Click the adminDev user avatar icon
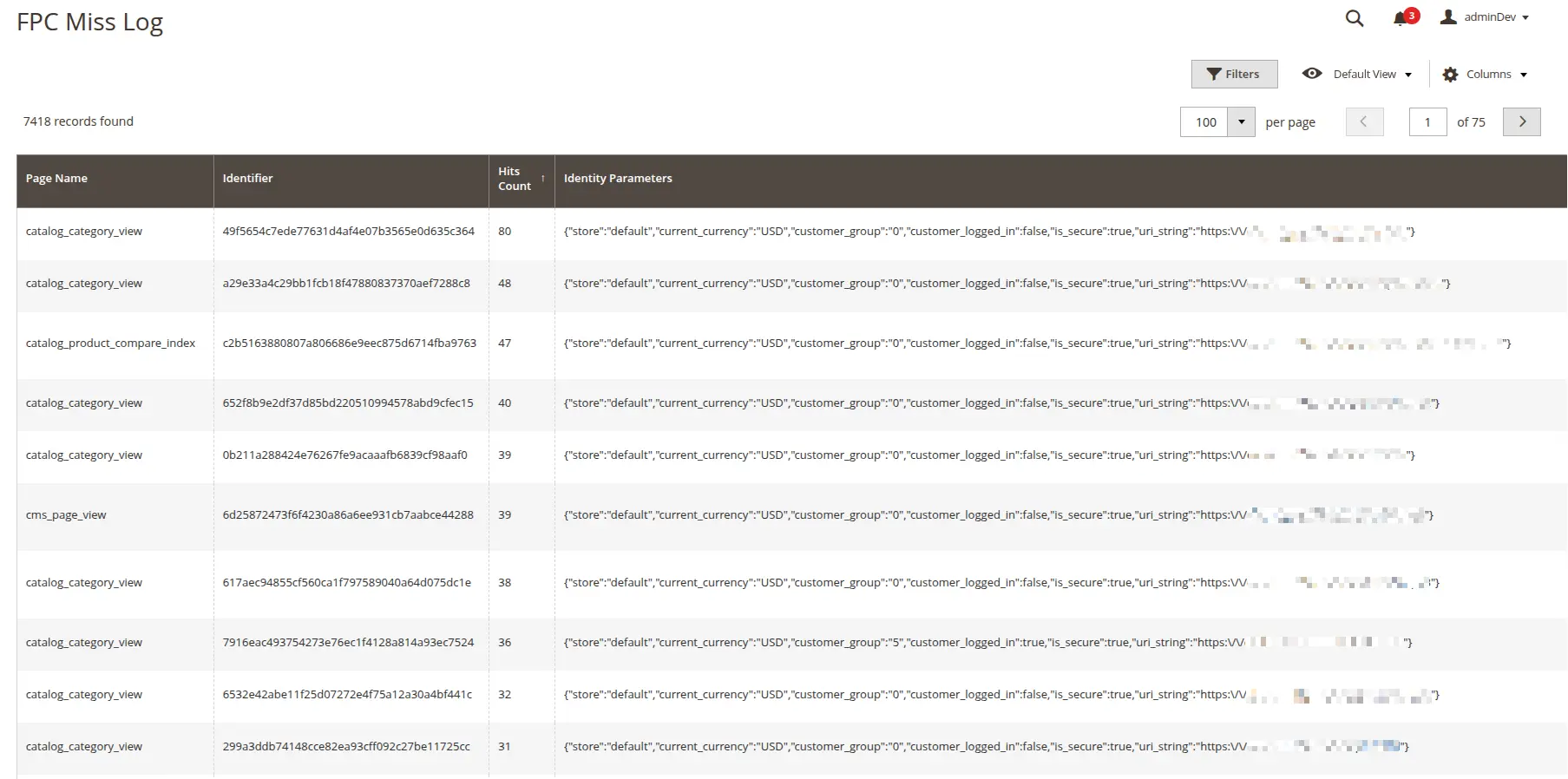Viewport: 1568px width, 779px height. click(1447, 16)
